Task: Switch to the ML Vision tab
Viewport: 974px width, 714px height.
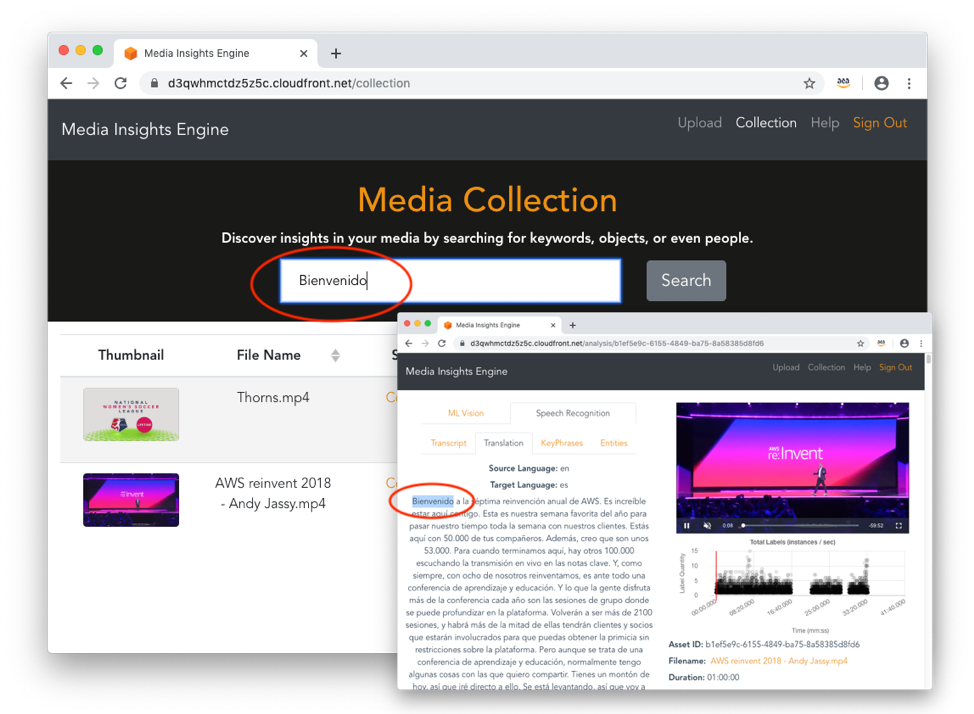Action: (466, 412)
